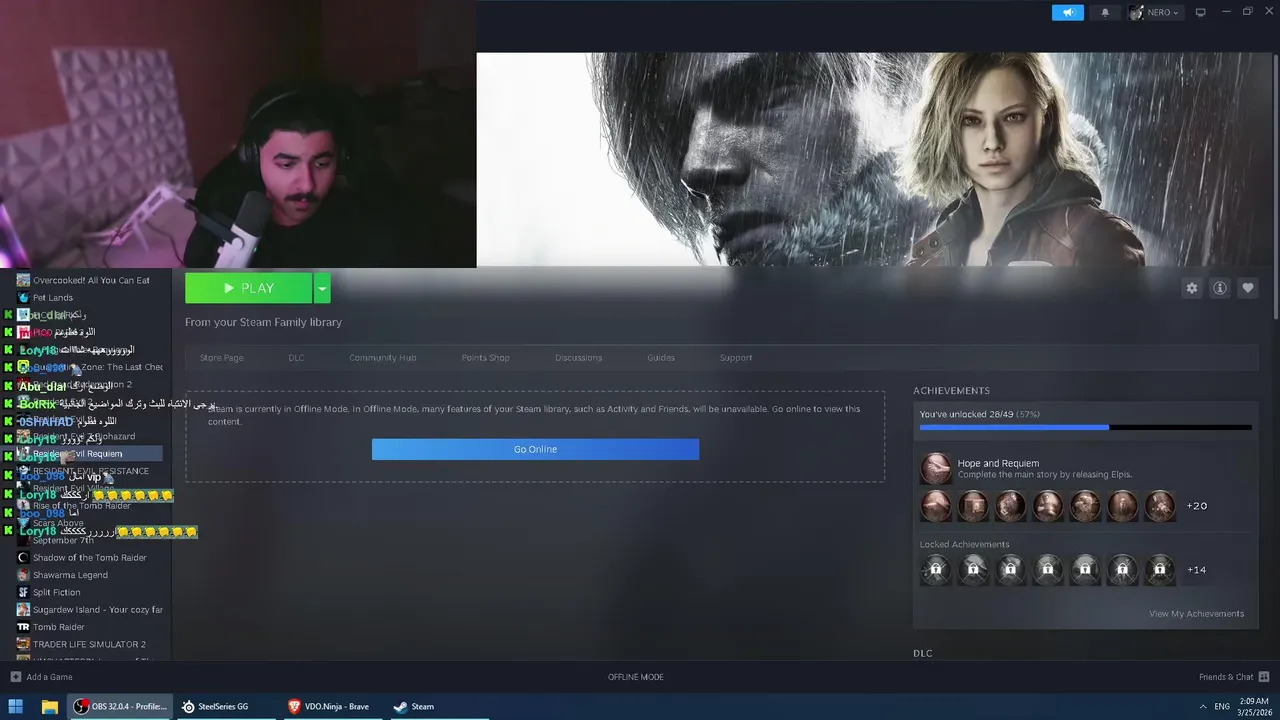Open File Explorer from taskbar

(49, 706)
